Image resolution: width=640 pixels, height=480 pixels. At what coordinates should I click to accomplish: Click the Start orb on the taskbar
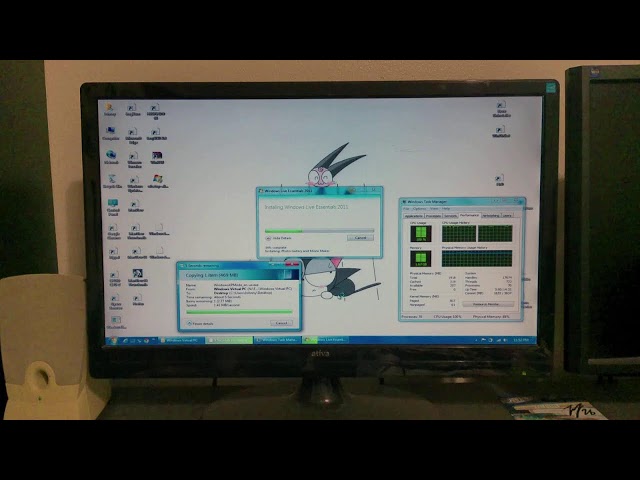click(x=113, y=340)
